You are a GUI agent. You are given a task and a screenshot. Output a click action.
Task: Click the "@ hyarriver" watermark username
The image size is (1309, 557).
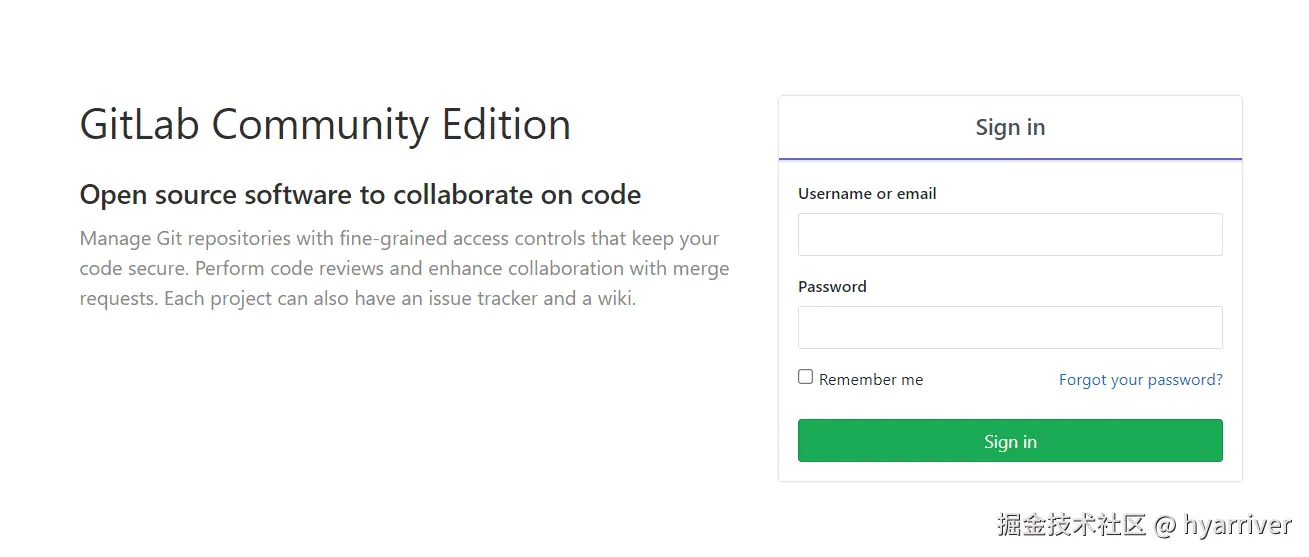(1224, 525)
